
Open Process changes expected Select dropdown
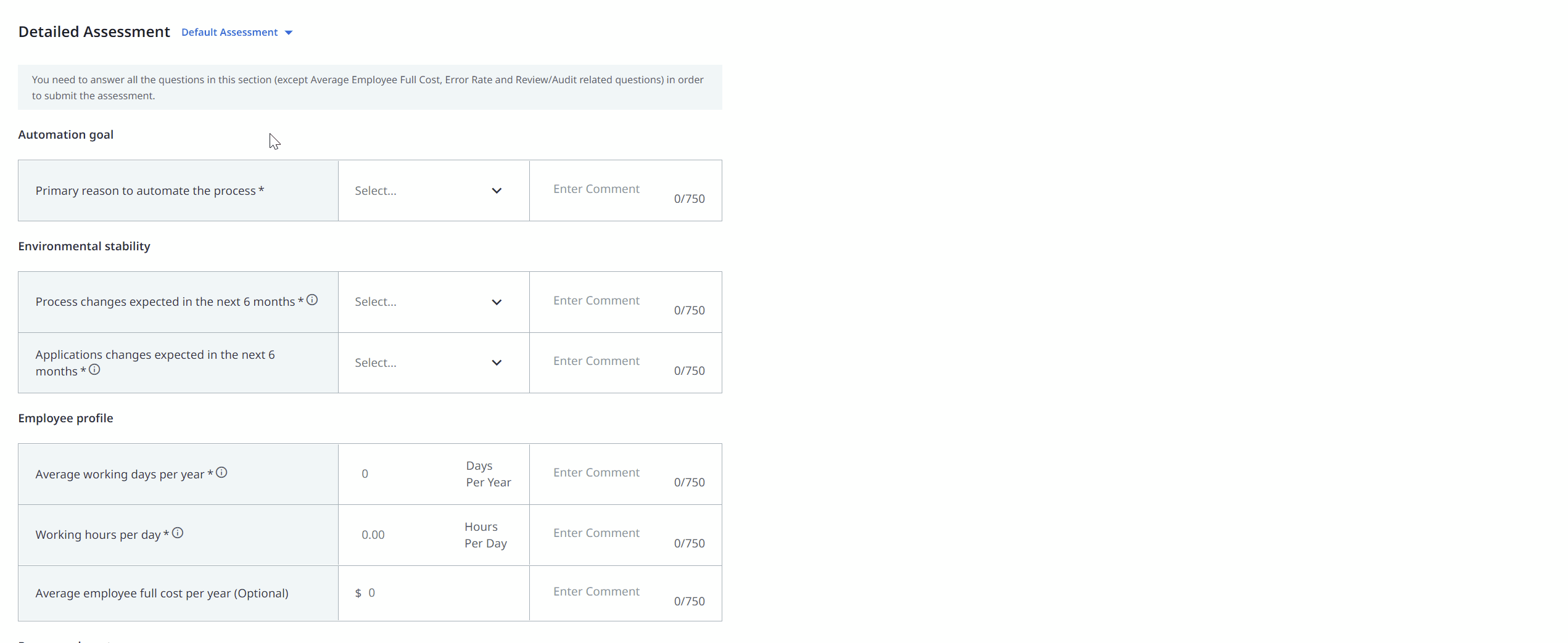pos(433,302)
